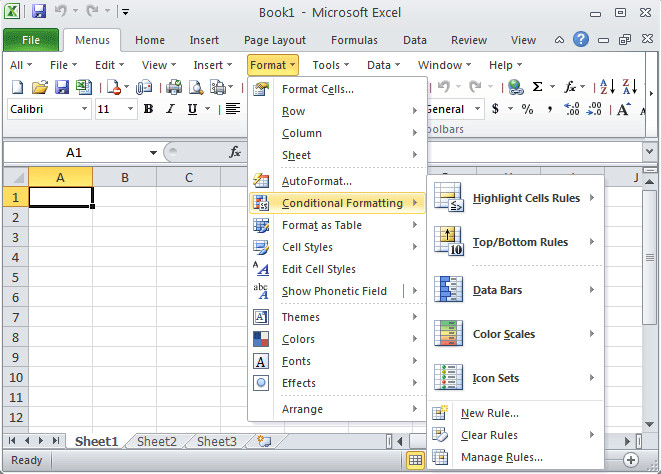This screenshot has width=661, height=474.
Task: Click row 5 header
Action: [x=16, y=277]
